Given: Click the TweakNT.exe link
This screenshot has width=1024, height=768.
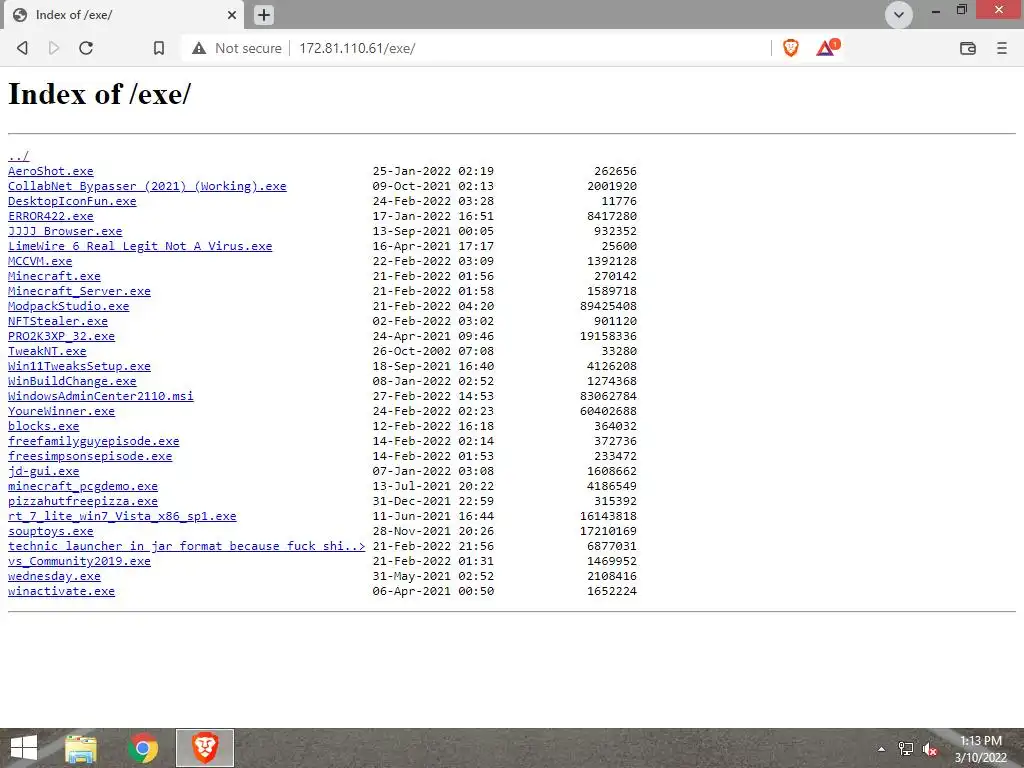Looking at the screenshot, I should (x=47, y=351).
